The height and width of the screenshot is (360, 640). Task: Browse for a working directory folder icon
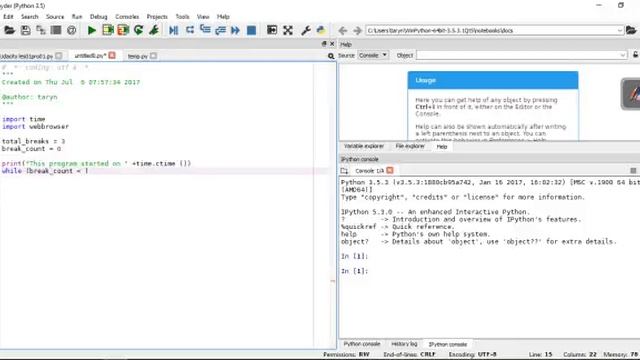tap(631, 30)
